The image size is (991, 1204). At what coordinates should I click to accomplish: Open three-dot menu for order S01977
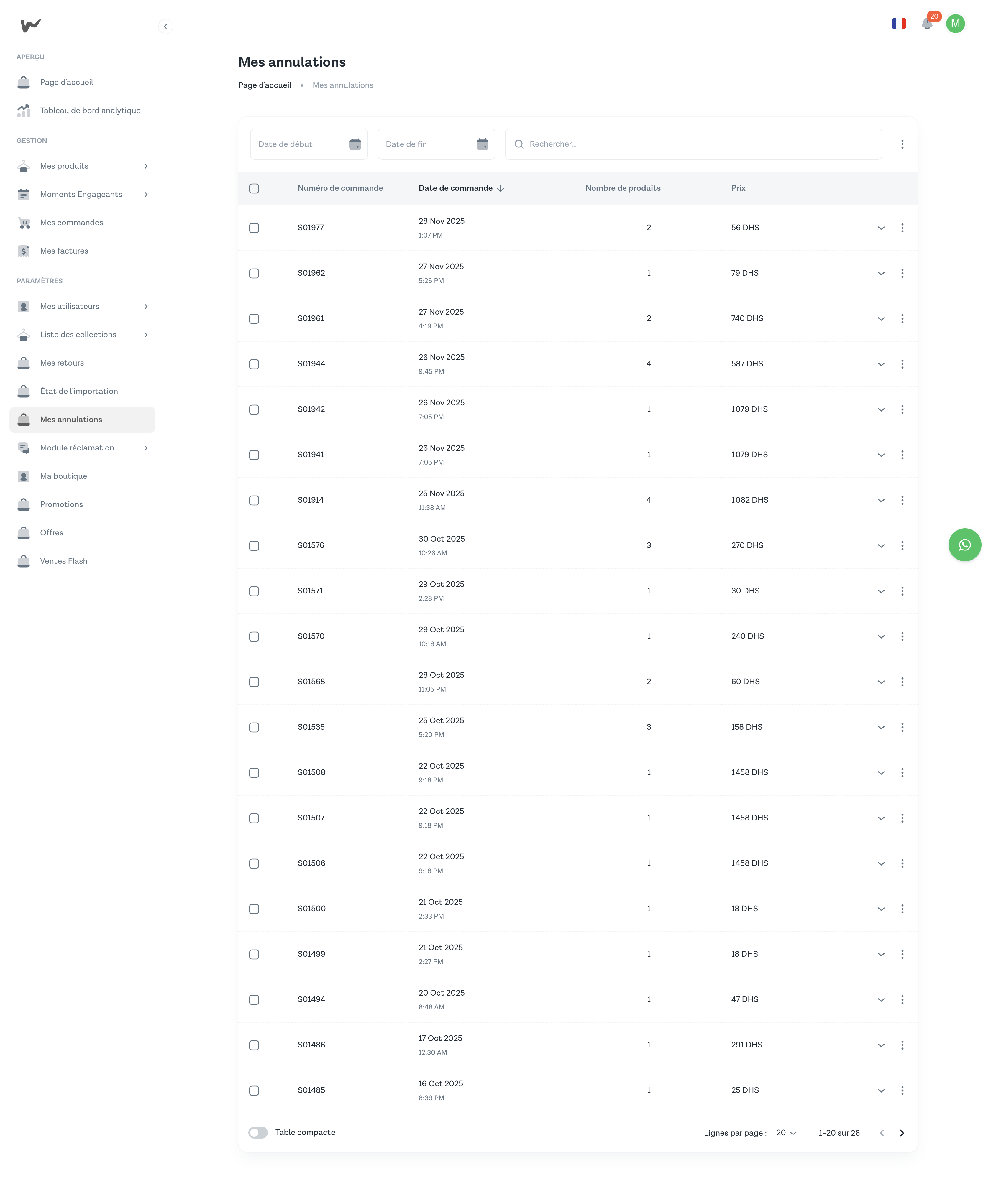[x=902, y=228]
